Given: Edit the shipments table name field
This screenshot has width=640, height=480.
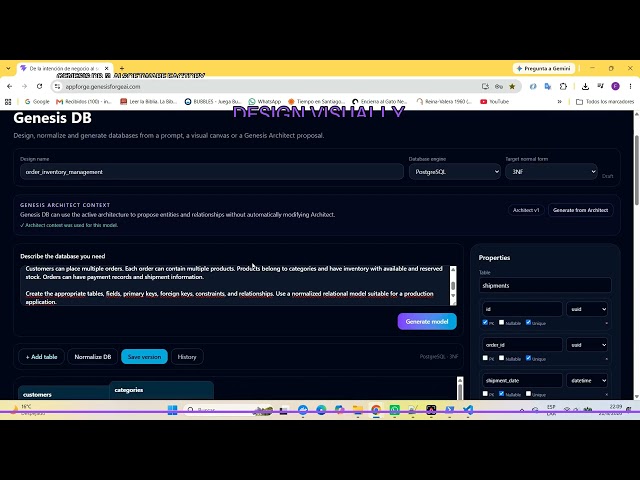Looking at the screenshot, I should tap(545, 285).
